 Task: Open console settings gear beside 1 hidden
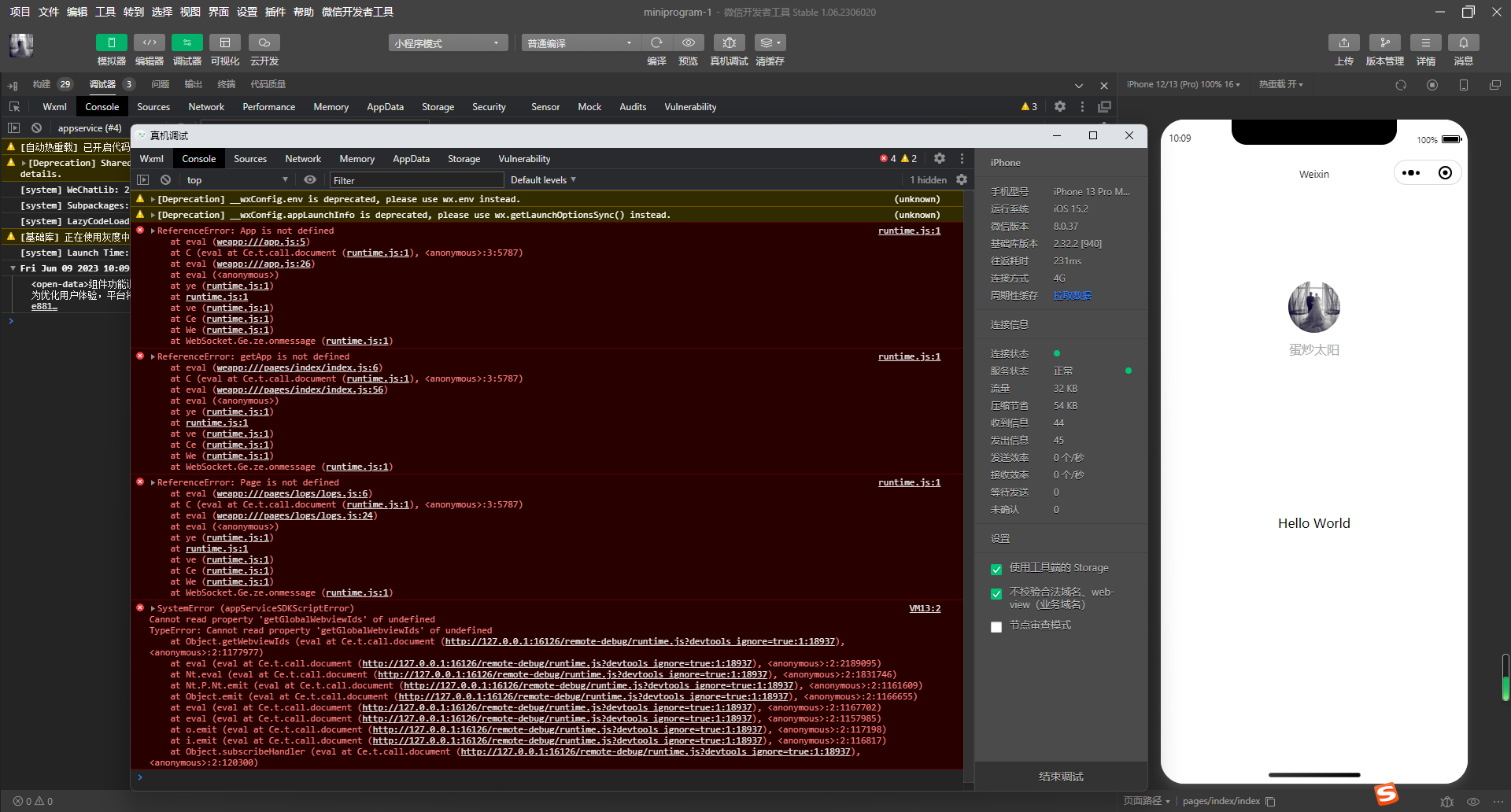(x=962, y=180)
